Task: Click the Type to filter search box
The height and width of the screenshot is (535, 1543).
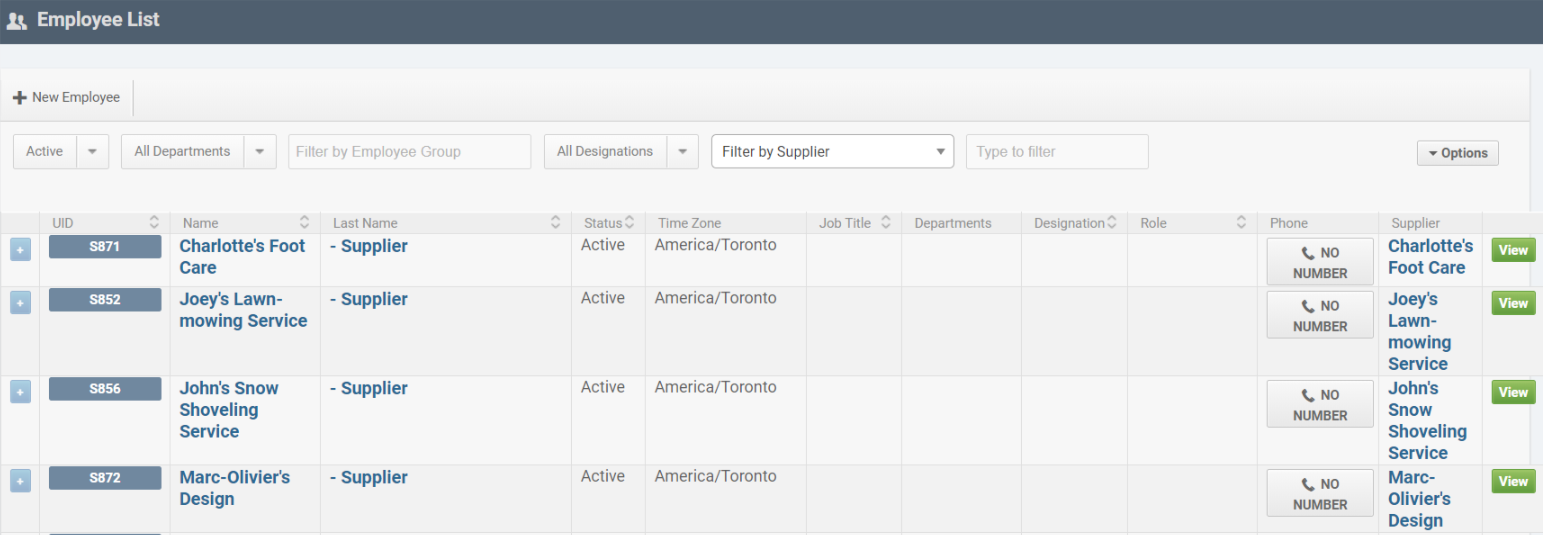Action: 1056,152
